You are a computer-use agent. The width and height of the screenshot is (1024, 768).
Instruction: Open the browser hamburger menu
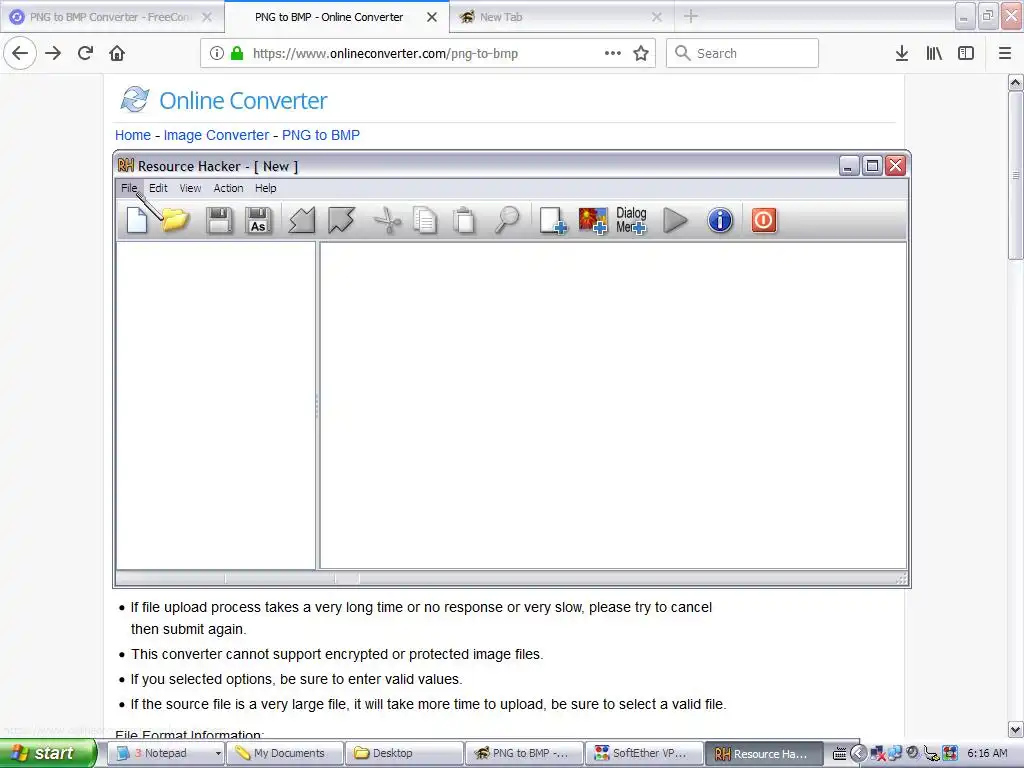coord(1004,53)
